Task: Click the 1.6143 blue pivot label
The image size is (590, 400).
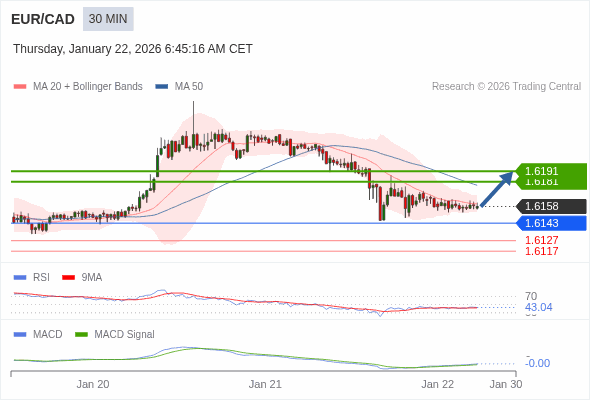Action: click(551, 223)
